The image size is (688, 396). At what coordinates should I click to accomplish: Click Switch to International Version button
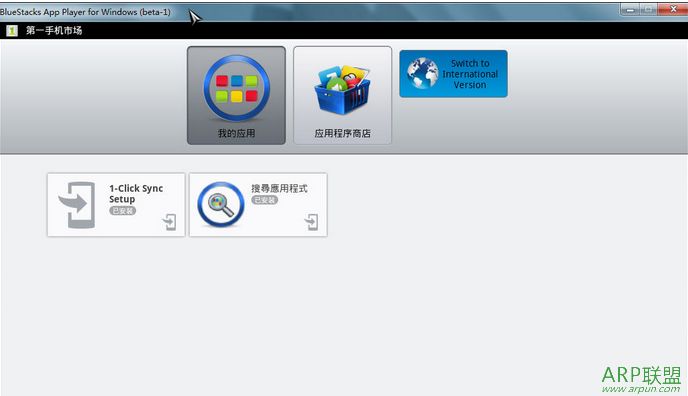pos(453,74)
